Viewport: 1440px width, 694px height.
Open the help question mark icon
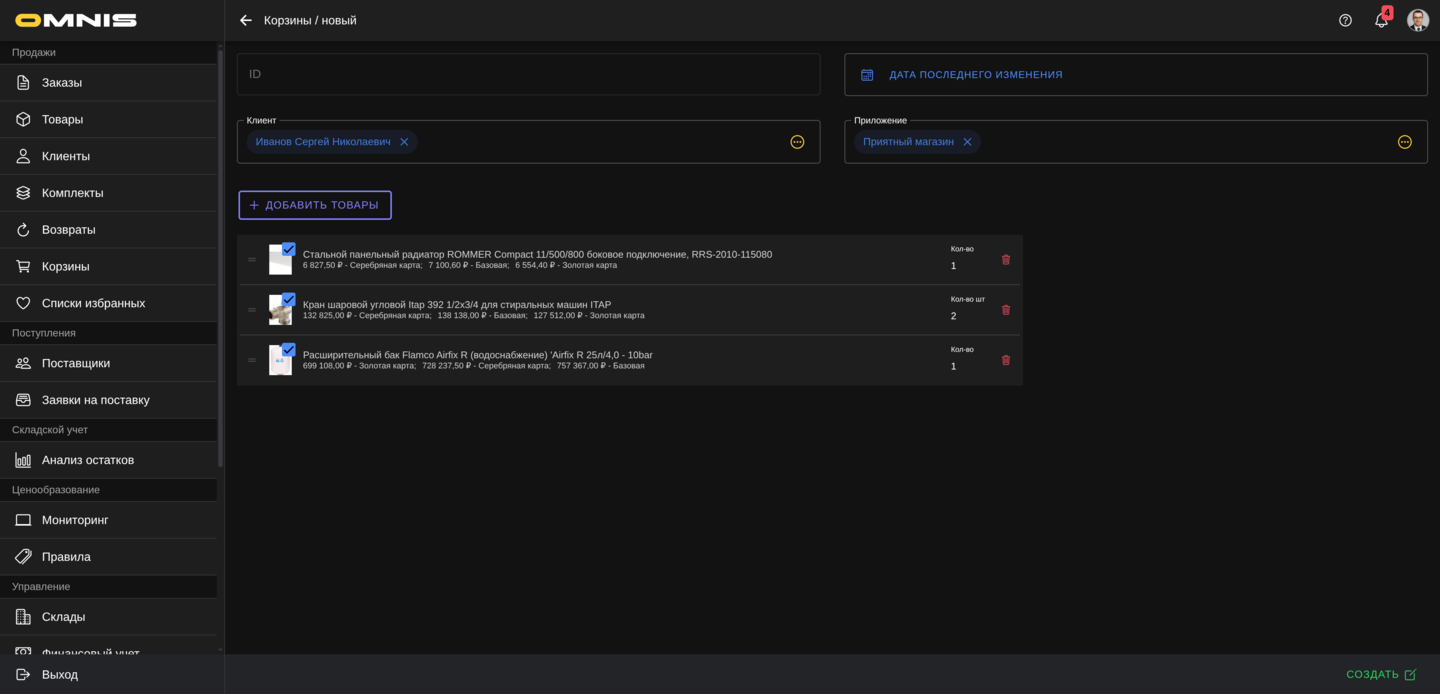click(1345, 20)
